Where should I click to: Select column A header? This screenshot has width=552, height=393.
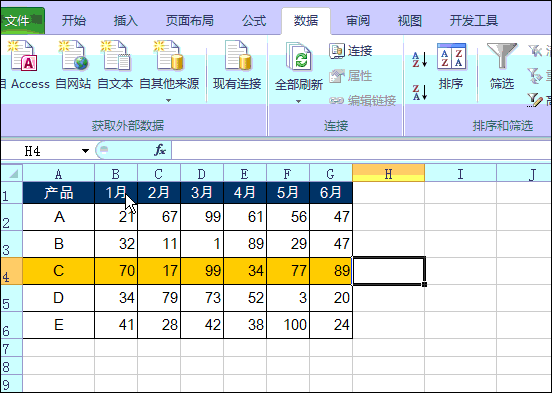click(x=58, y=173)
